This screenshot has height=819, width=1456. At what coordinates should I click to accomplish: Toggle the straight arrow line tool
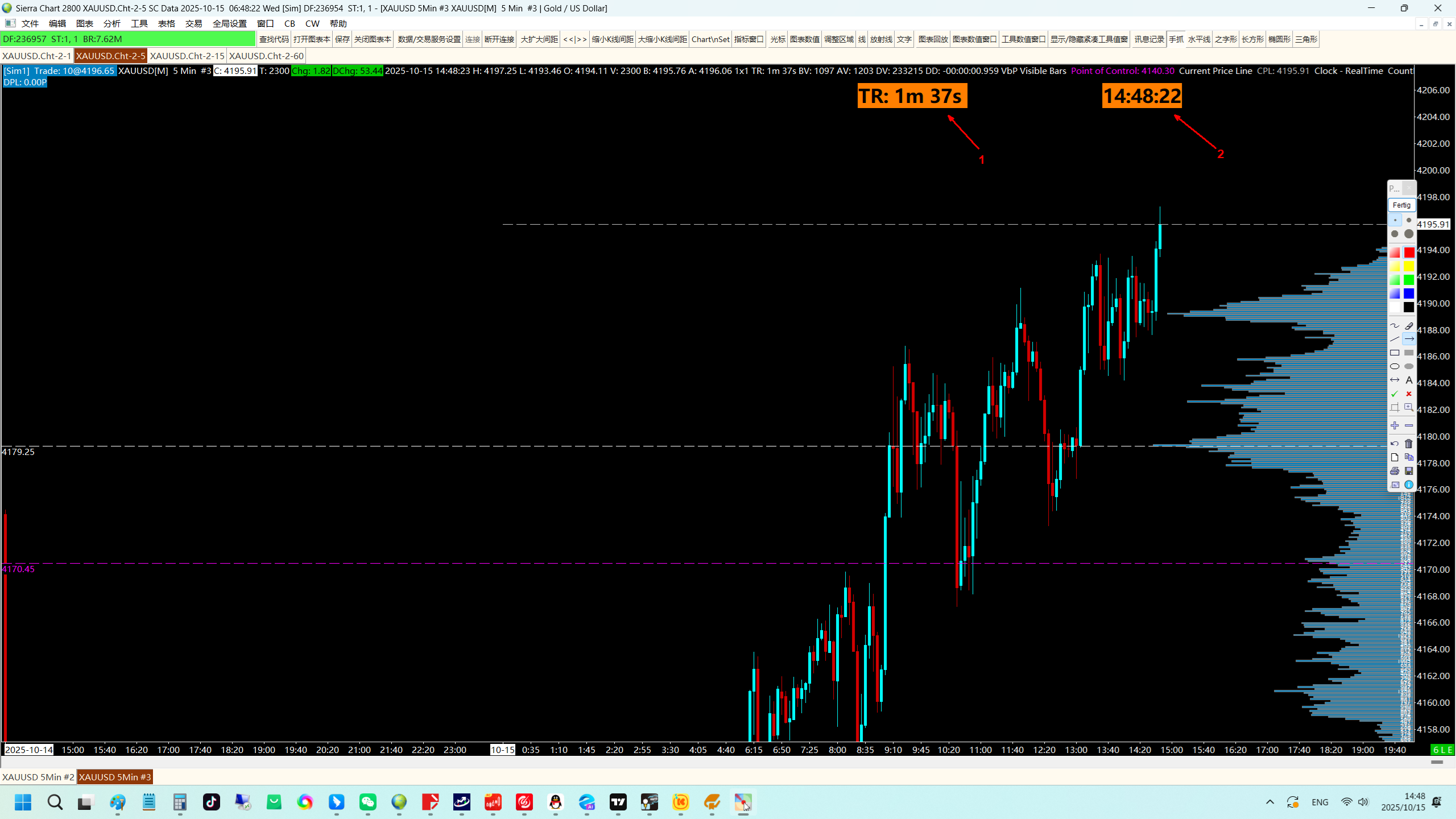click(x=1409, y=339)
